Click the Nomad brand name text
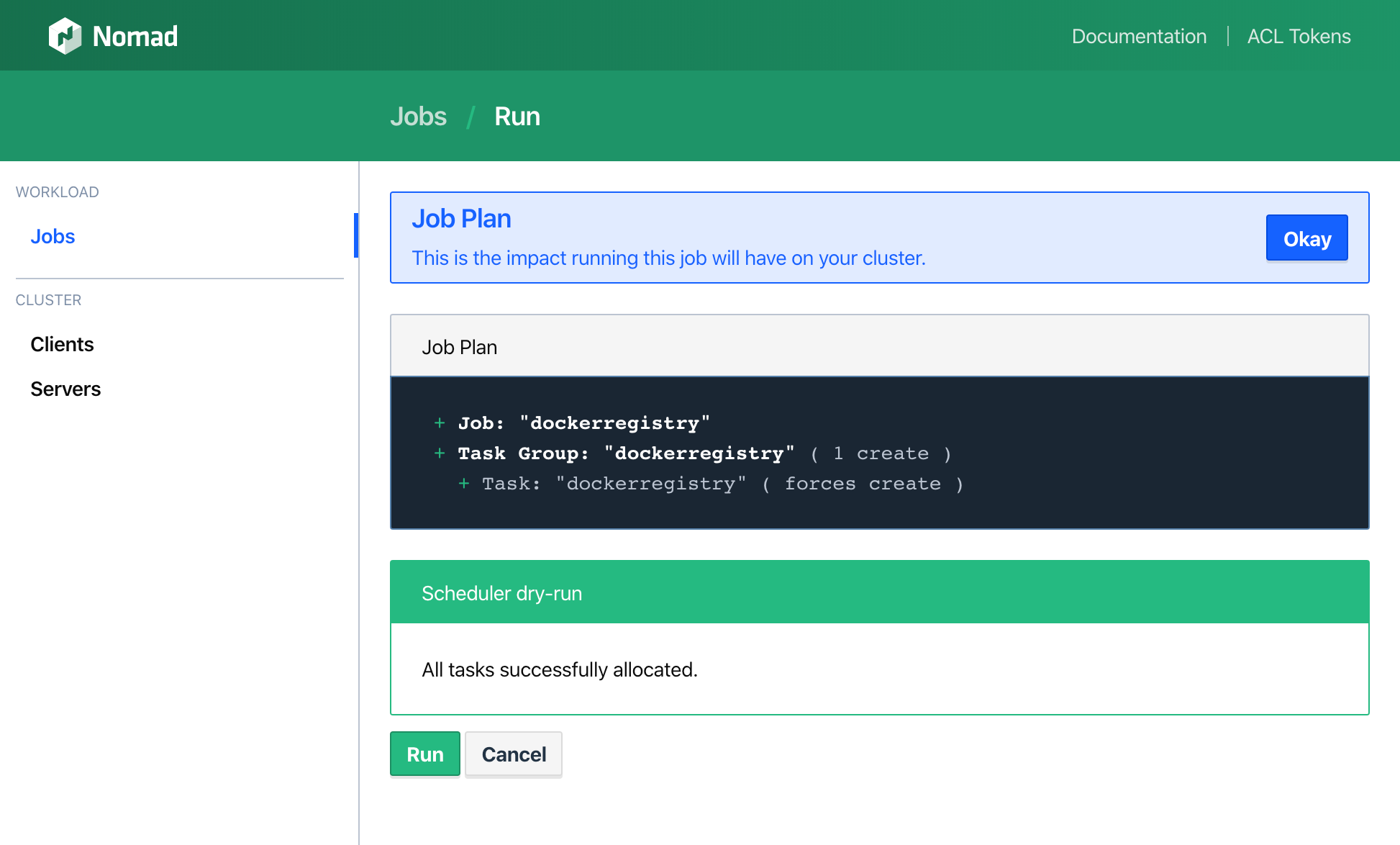1400x845 pixels. (135, 36)
